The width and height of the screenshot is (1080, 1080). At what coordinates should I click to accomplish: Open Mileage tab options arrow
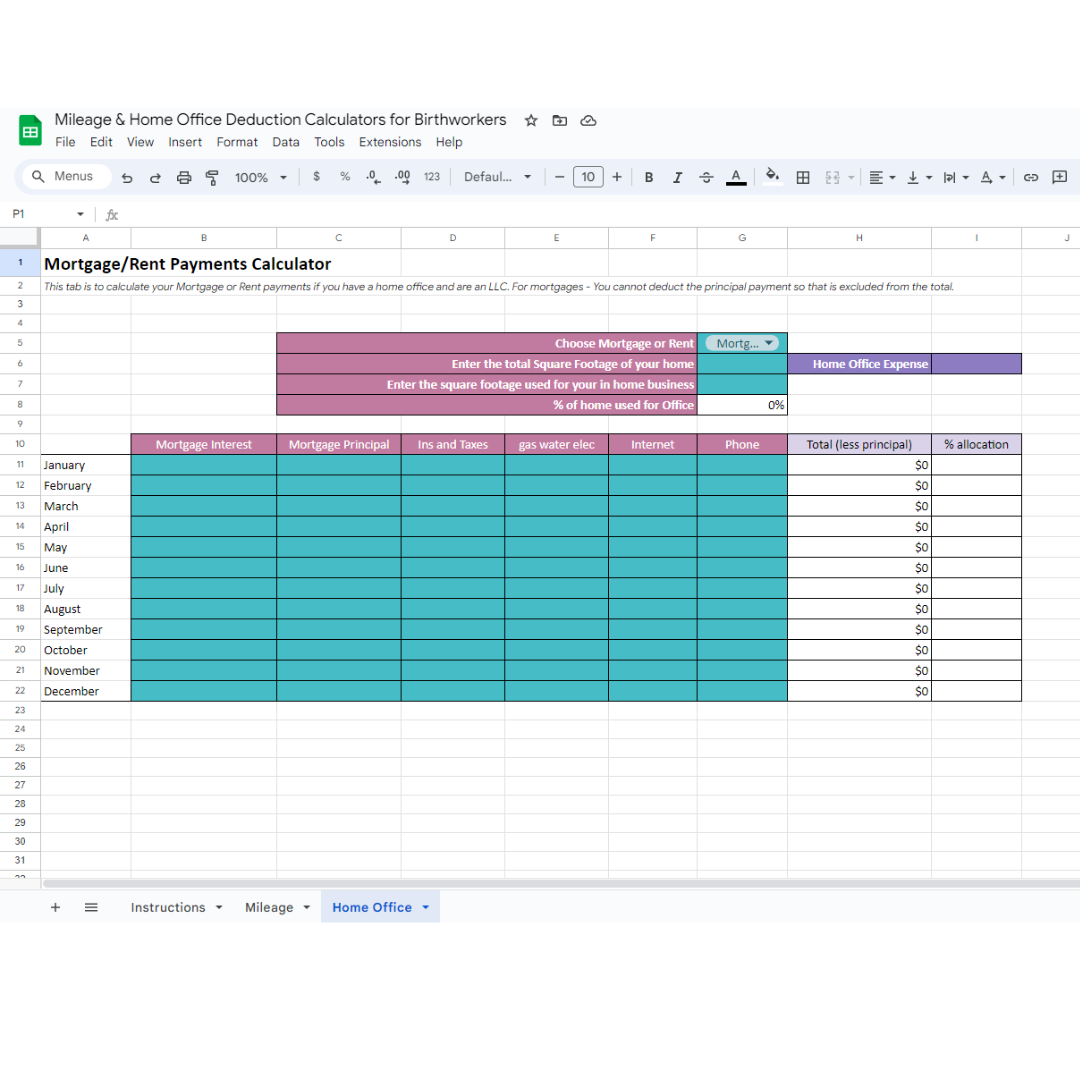[307, 907]
